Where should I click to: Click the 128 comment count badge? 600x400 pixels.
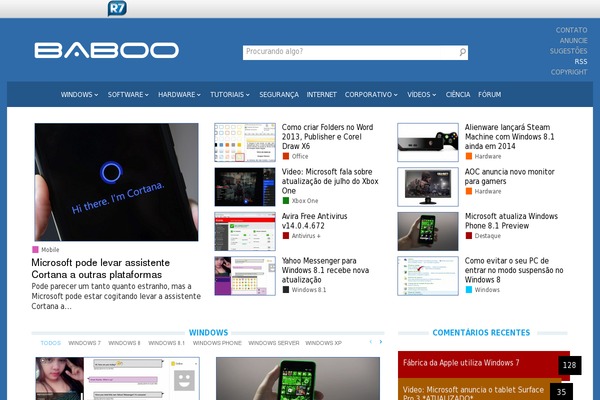click(x=569, y=365)
